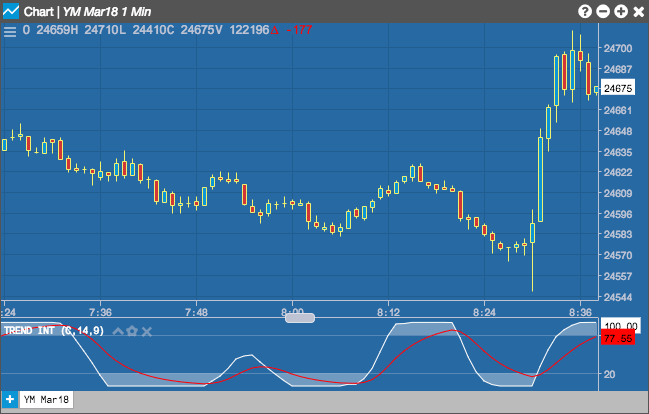
Task: Click the 100.00 indicator value label
Action: coord(620,326)
